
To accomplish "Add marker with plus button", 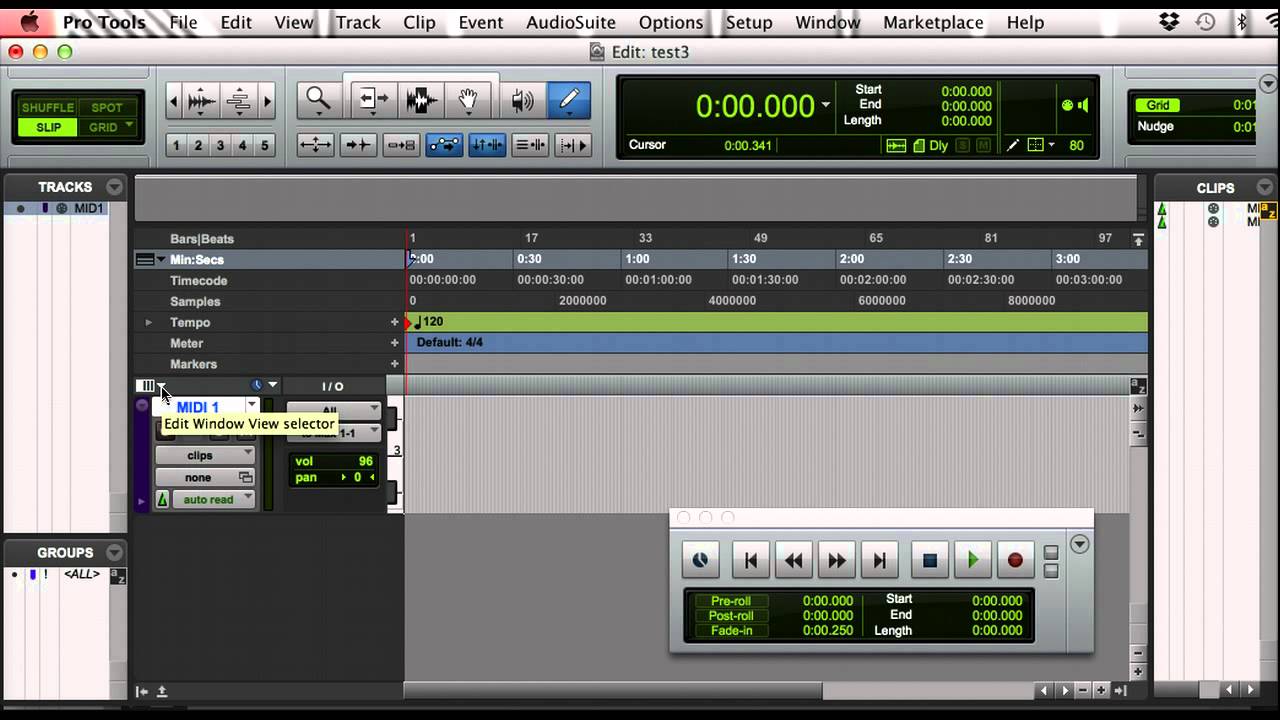I will click(x=395, y=364).
